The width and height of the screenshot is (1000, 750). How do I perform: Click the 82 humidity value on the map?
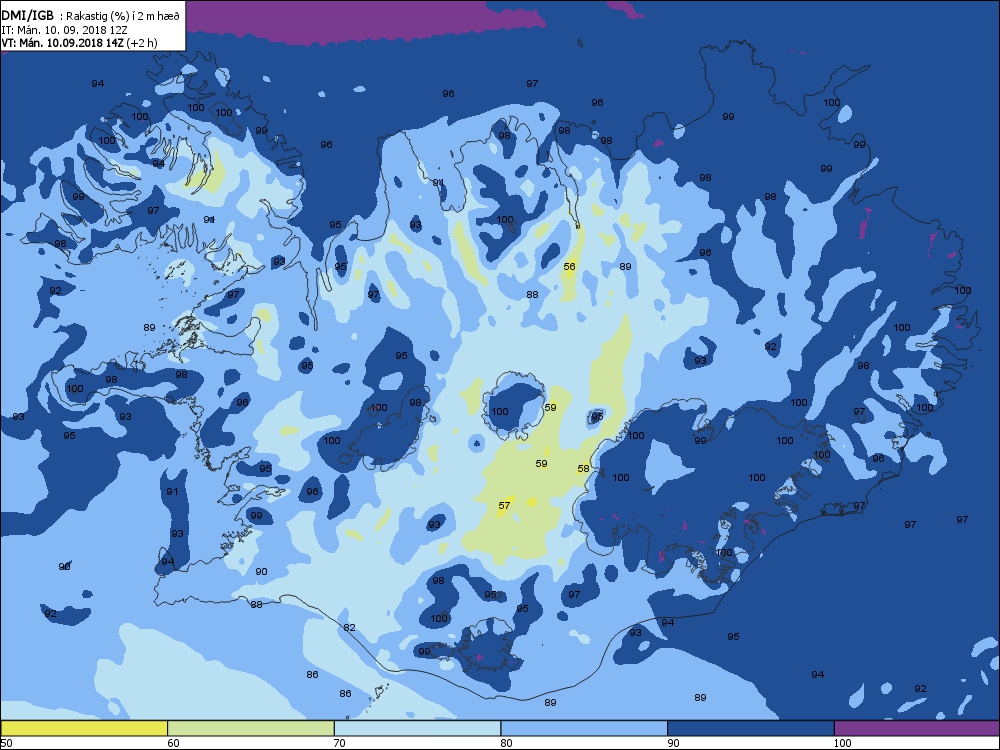coord(349,628)
